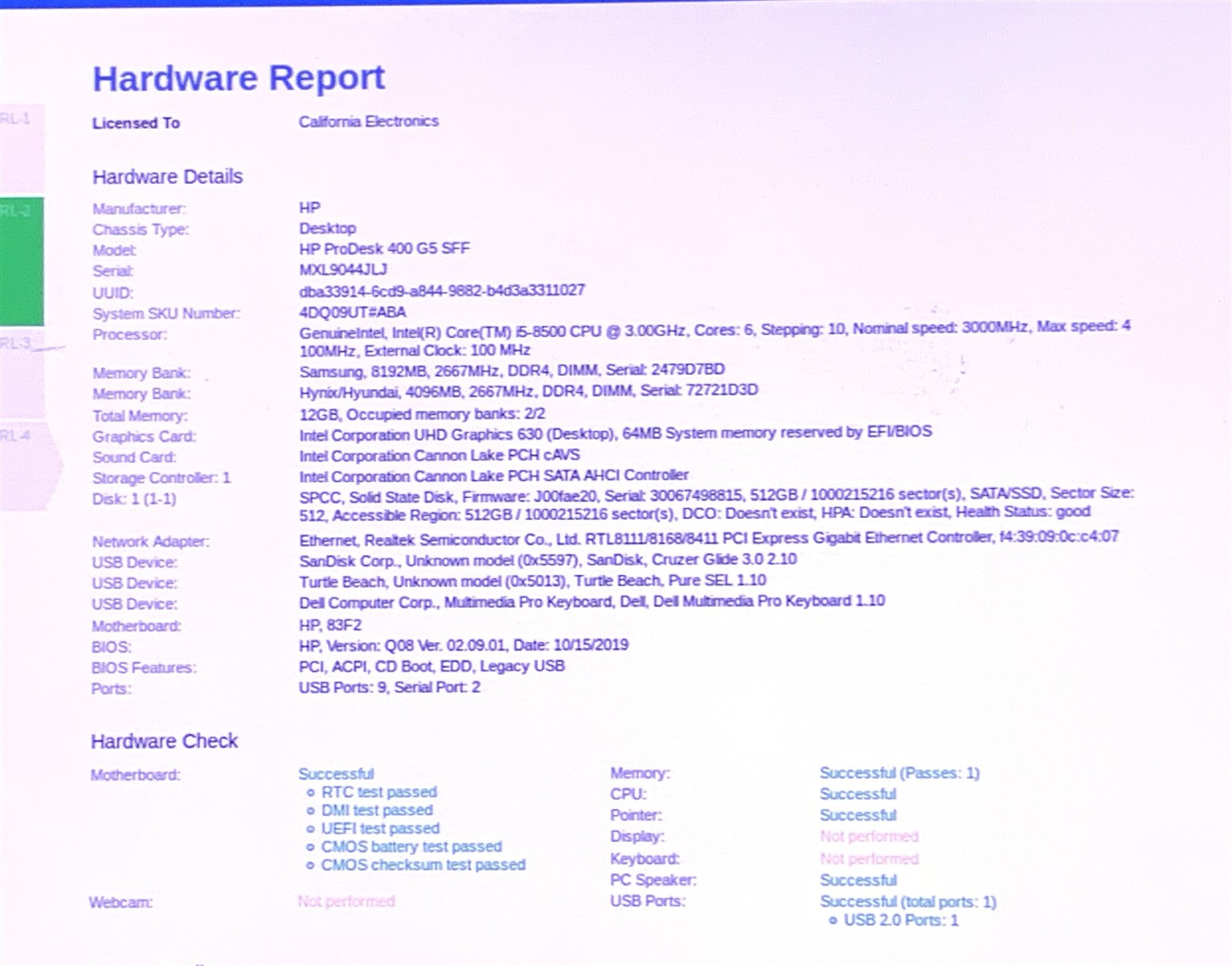Viewport: 1232px width, 966px height.
Task: Select the HP ProDesk 400 G5 SFF model value
Action: click(x=383, y=249)
